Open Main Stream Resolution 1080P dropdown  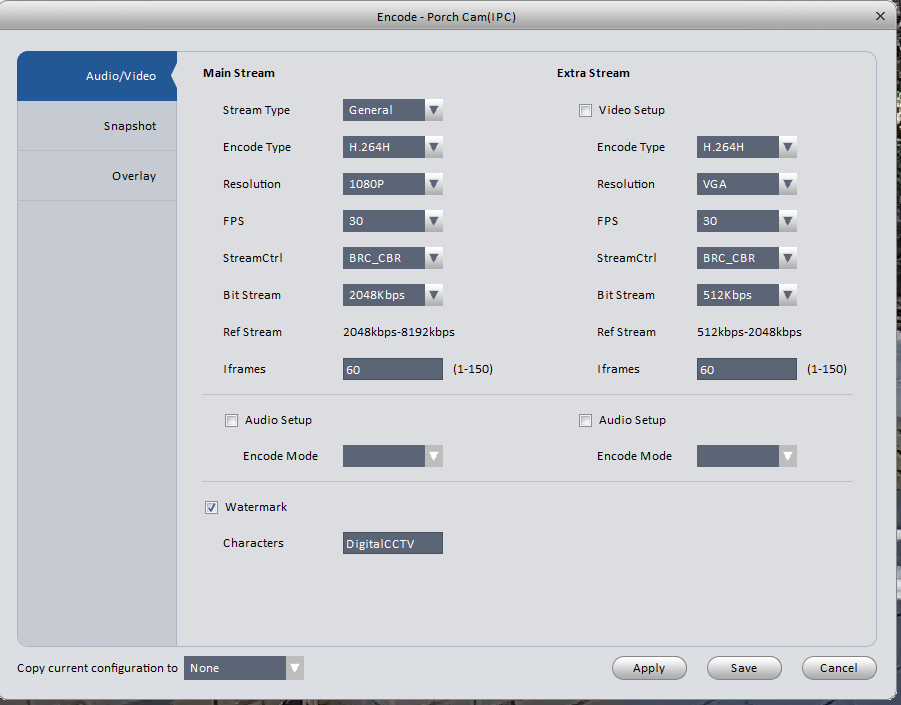pos(392,184)
